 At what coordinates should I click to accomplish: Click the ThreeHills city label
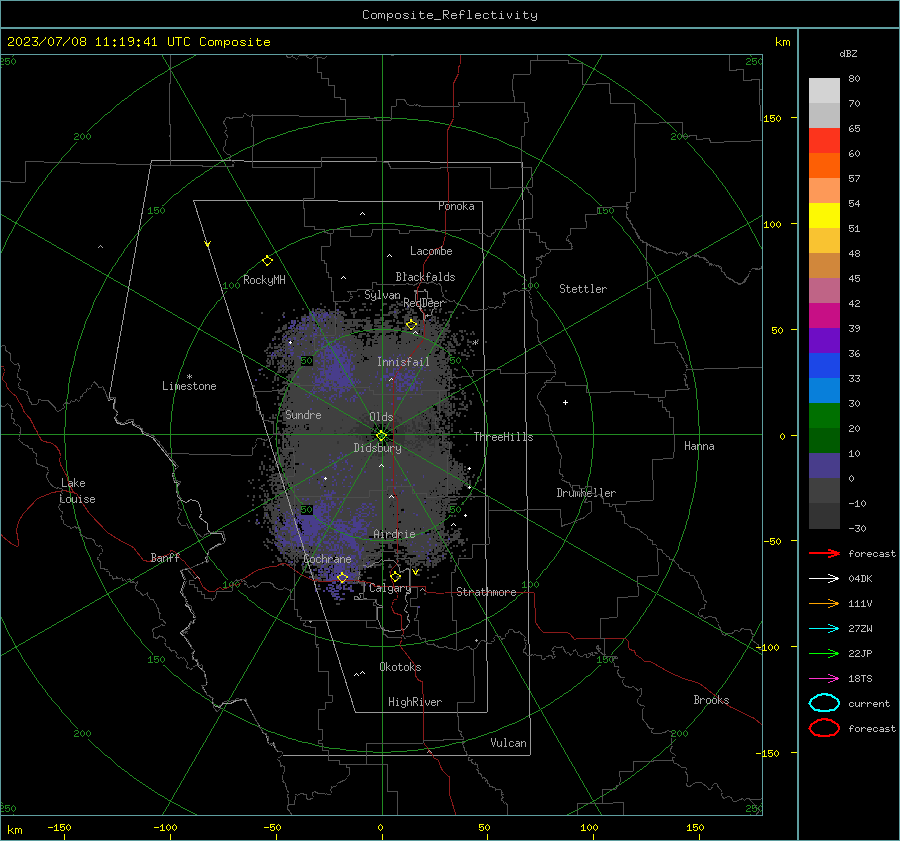(503, 437)
